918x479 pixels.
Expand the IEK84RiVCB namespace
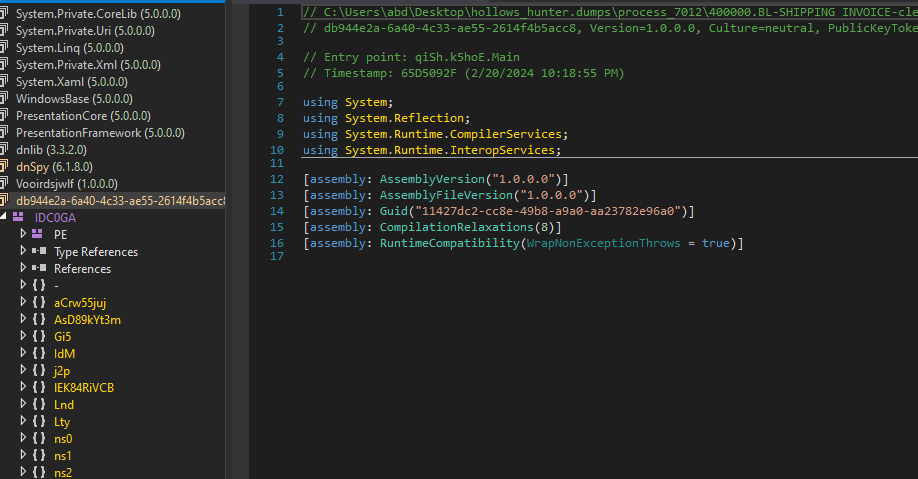click(23, 386)
